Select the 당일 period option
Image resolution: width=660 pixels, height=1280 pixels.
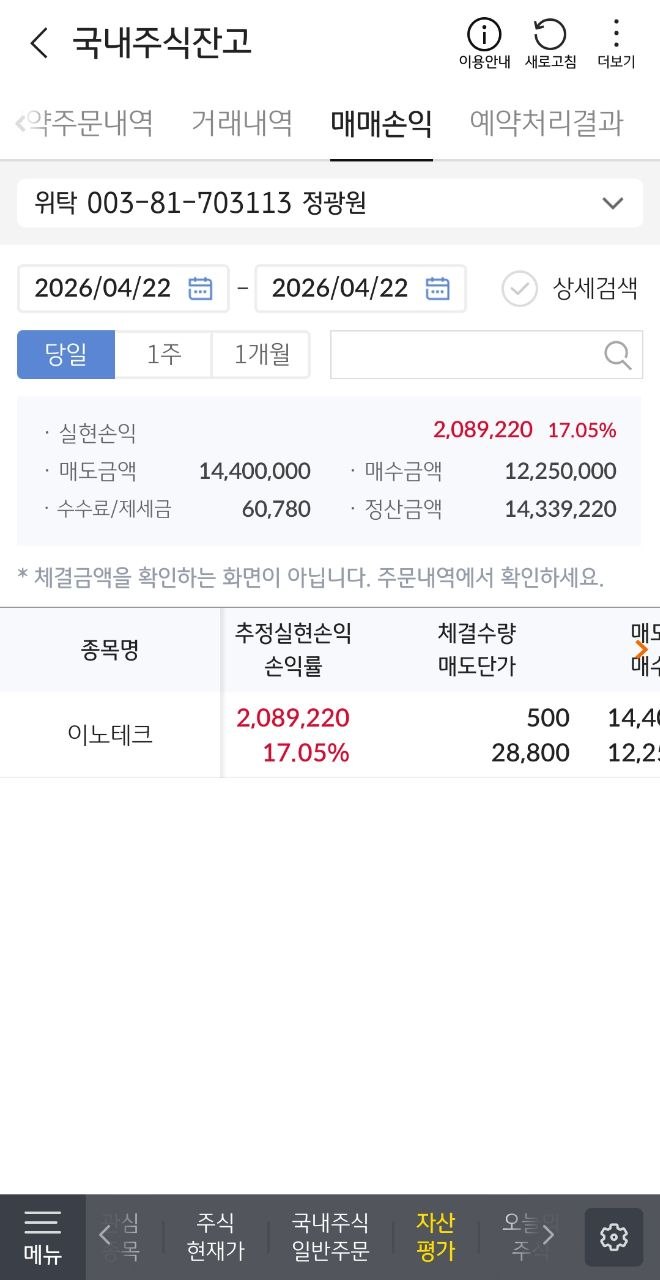66,354
